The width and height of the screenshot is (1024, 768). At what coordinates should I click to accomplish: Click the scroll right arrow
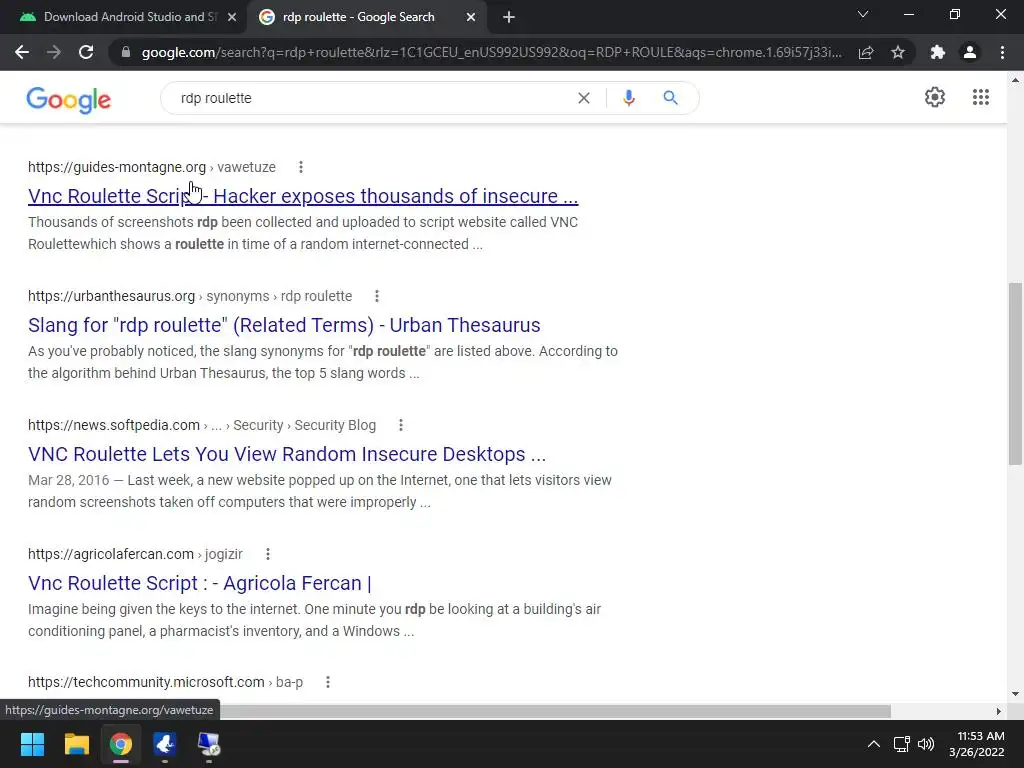[999, 711]
